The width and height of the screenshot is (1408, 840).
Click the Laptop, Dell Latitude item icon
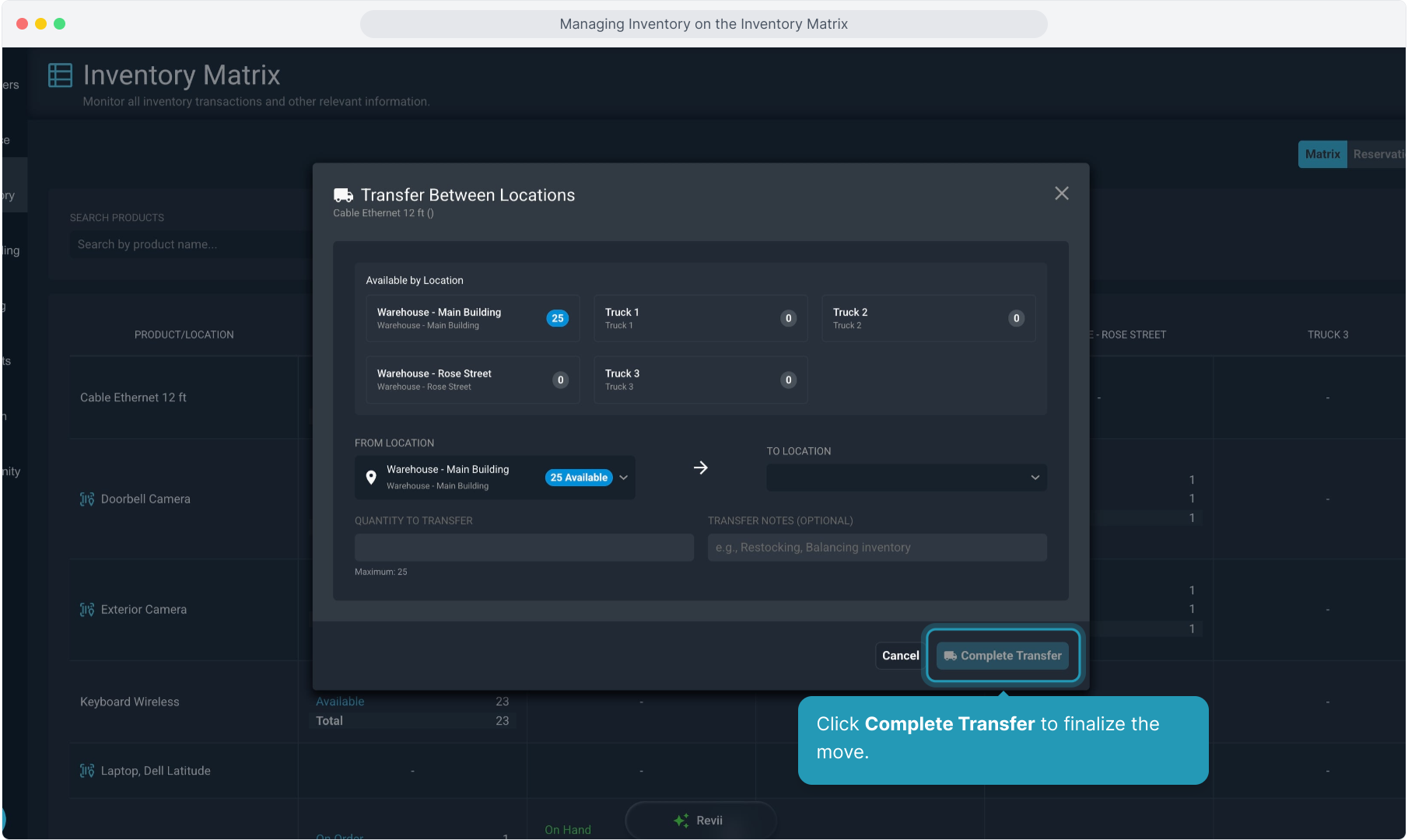(x=87, y=771)
